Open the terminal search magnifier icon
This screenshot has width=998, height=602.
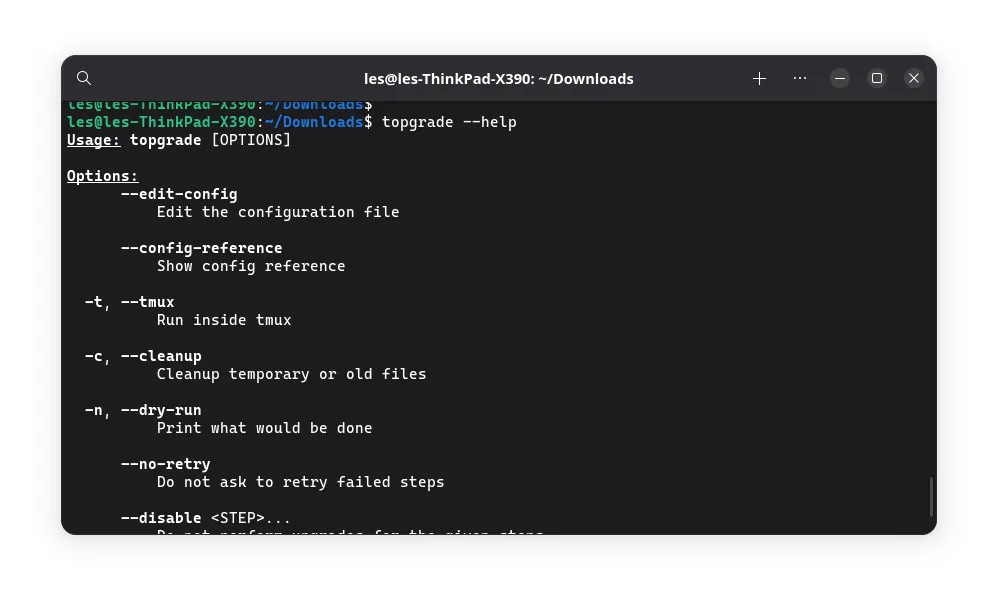84,78
